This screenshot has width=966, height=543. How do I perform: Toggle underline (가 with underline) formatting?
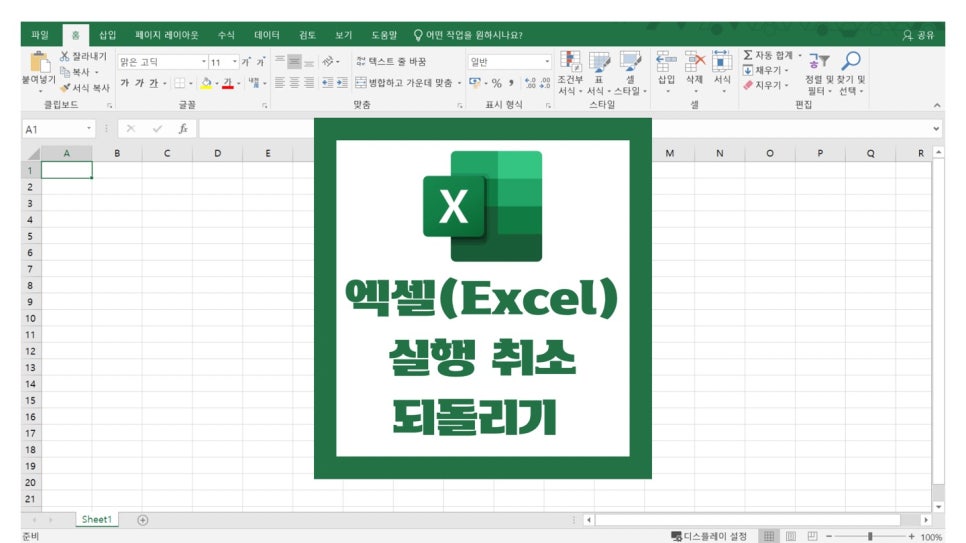pyautogui.click(x=153, y=83)
